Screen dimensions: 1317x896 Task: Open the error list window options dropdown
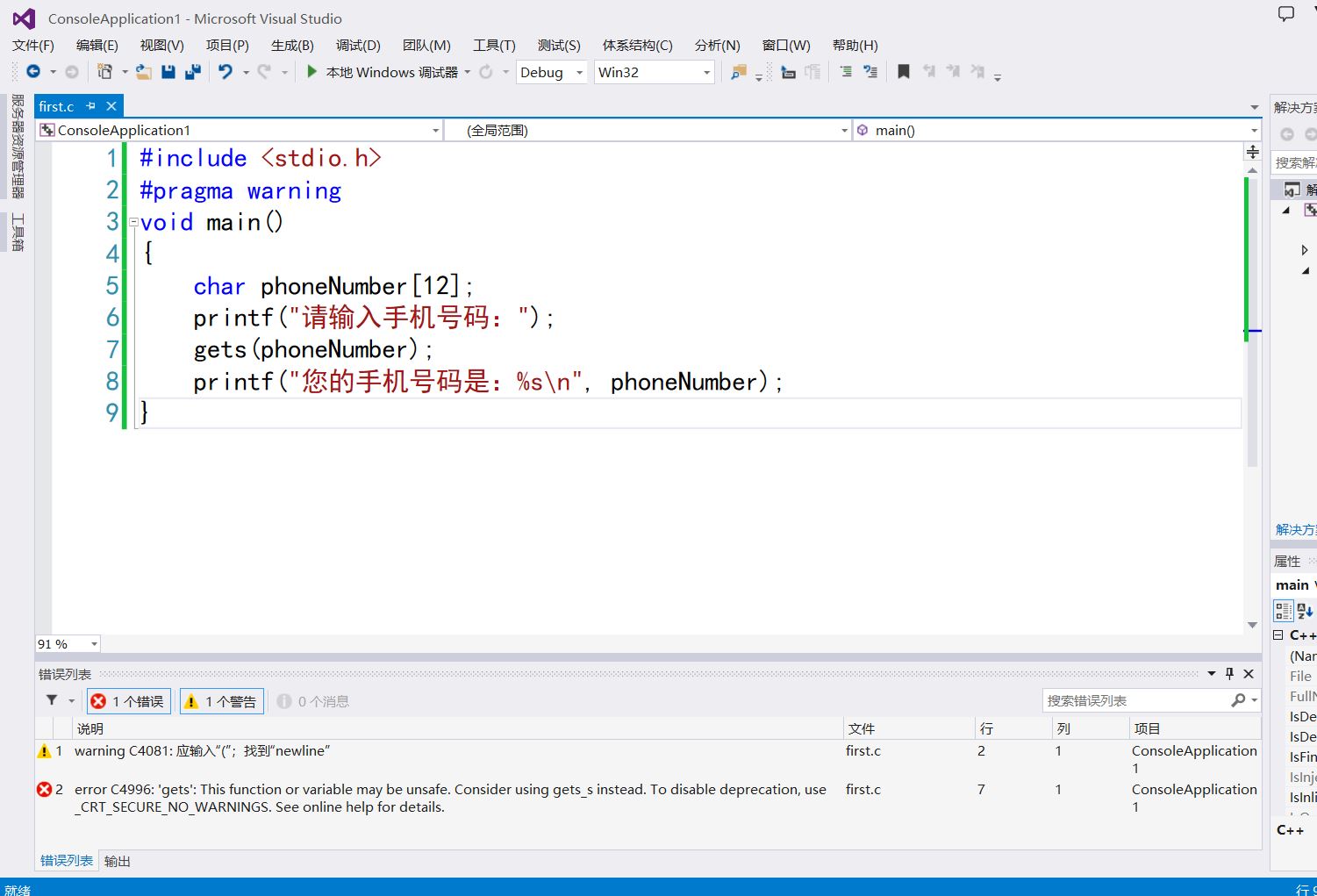coord(1211,674)
